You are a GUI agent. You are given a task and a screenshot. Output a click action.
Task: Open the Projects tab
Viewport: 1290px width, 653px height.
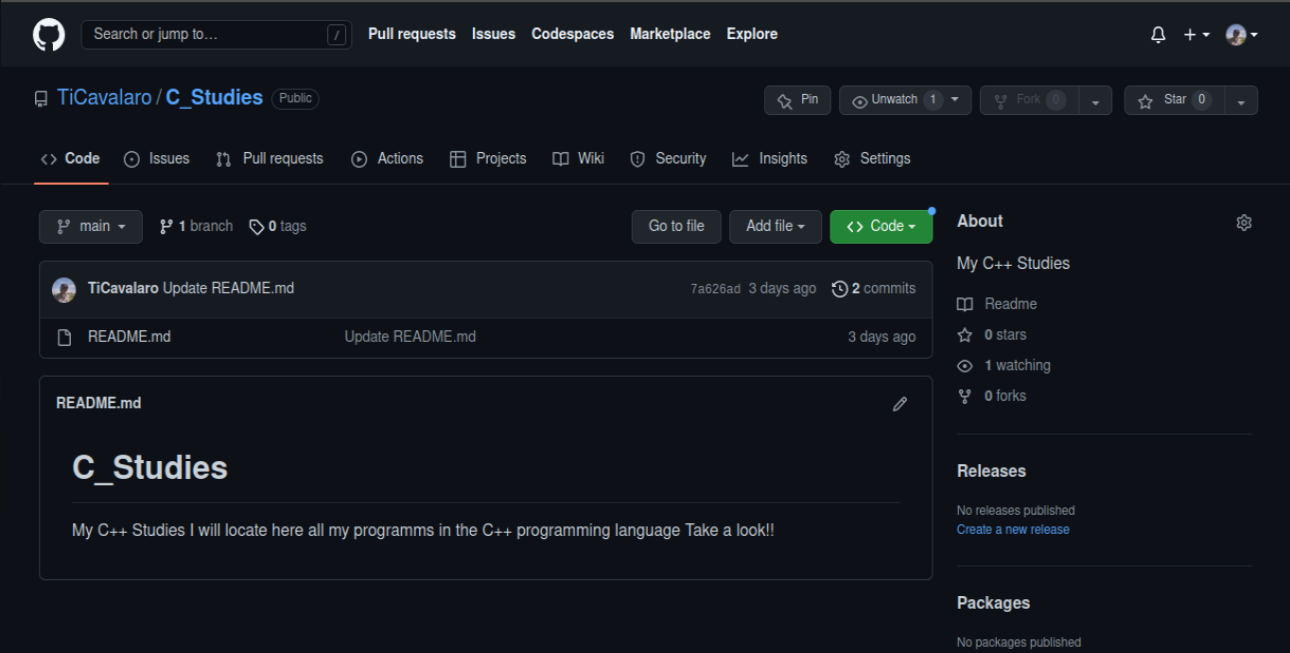488,159
